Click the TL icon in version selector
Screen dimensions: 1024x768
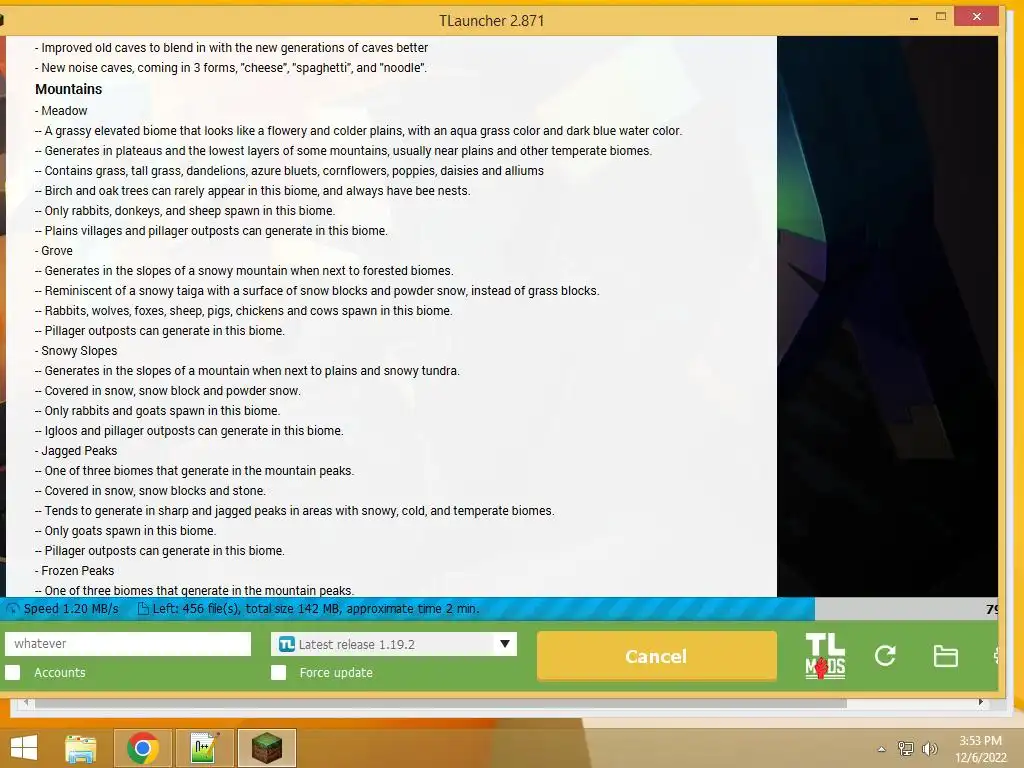pyautogui.click(x=287, y=645)
